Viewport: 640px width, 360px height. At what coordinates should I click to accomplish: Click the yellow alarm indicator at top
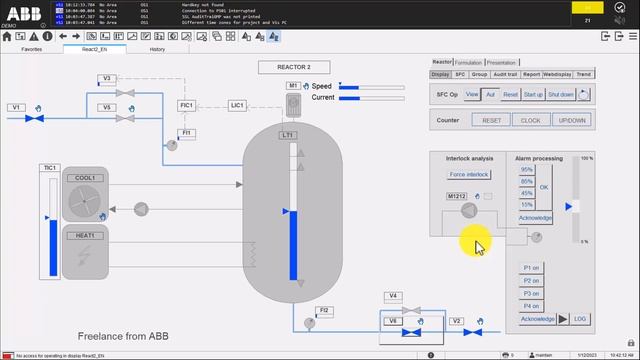pyautogui.click(x=587, y=8)
